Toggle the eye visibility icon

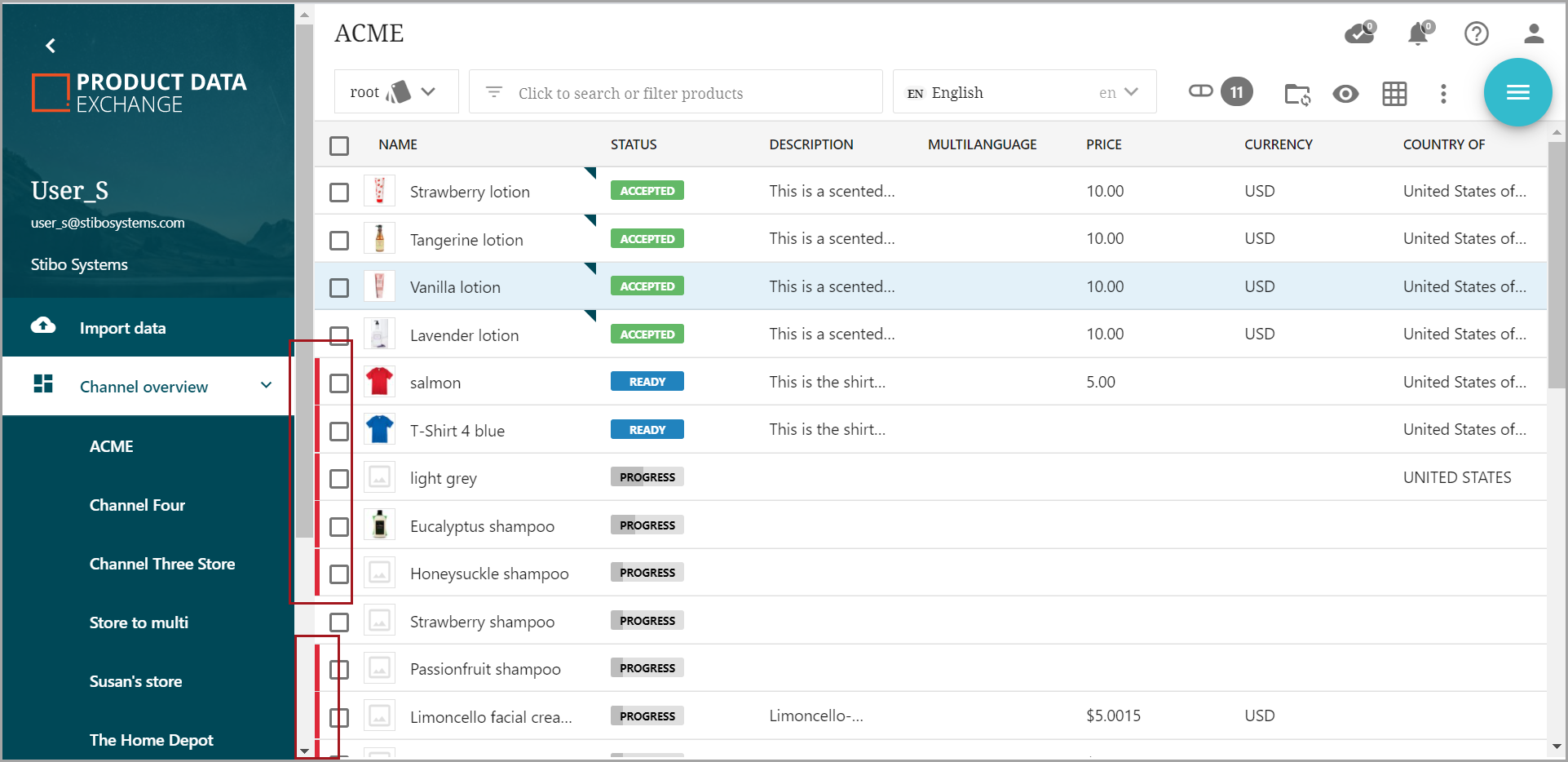(1345, 94)
